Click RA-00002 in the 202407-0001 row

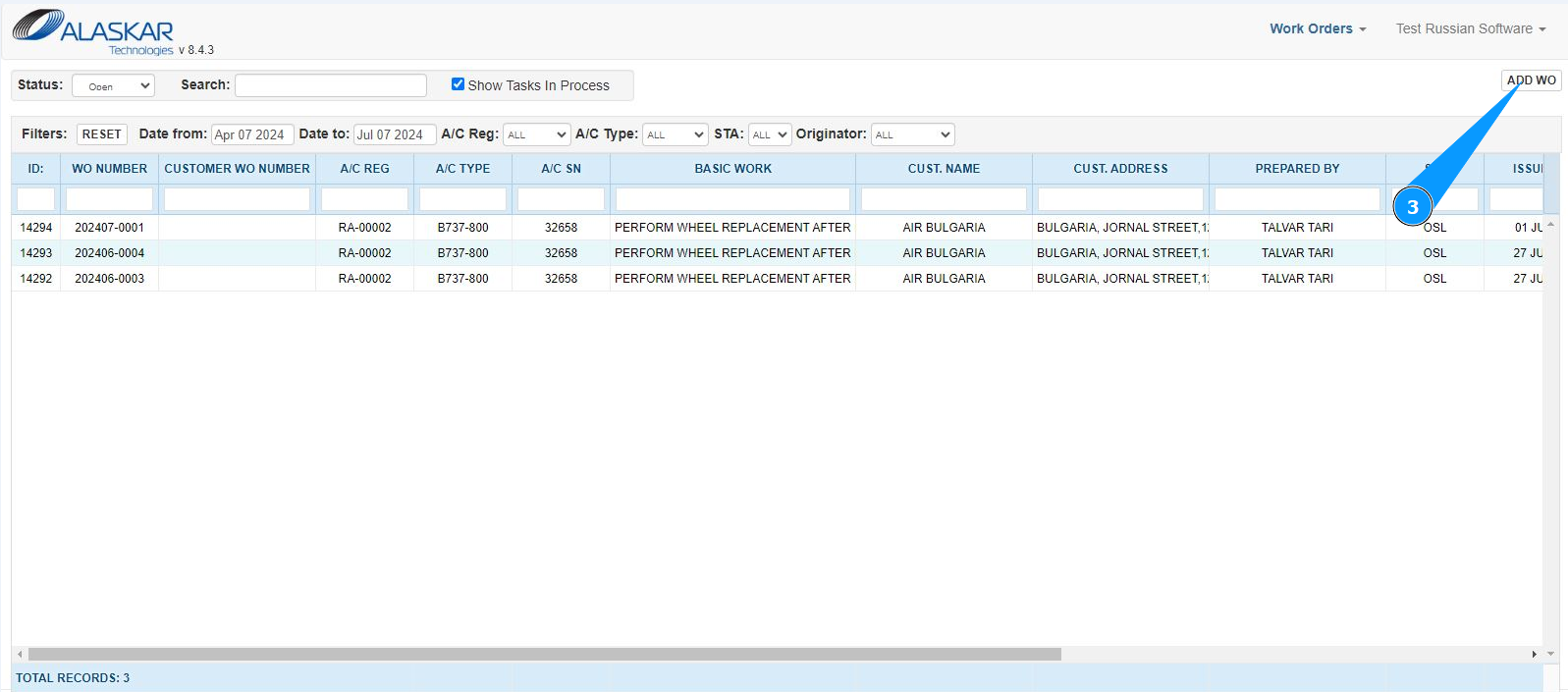coord(365,228)
